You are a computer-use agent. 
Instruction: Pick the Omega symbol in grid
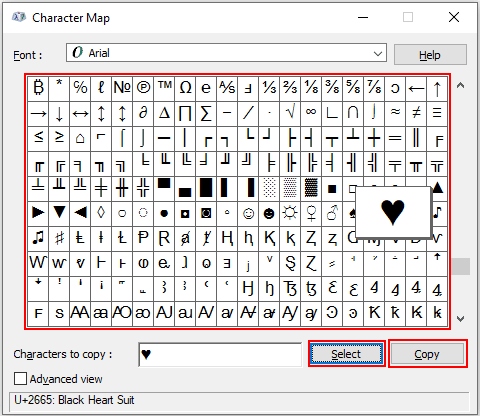(x=185, y=89)
